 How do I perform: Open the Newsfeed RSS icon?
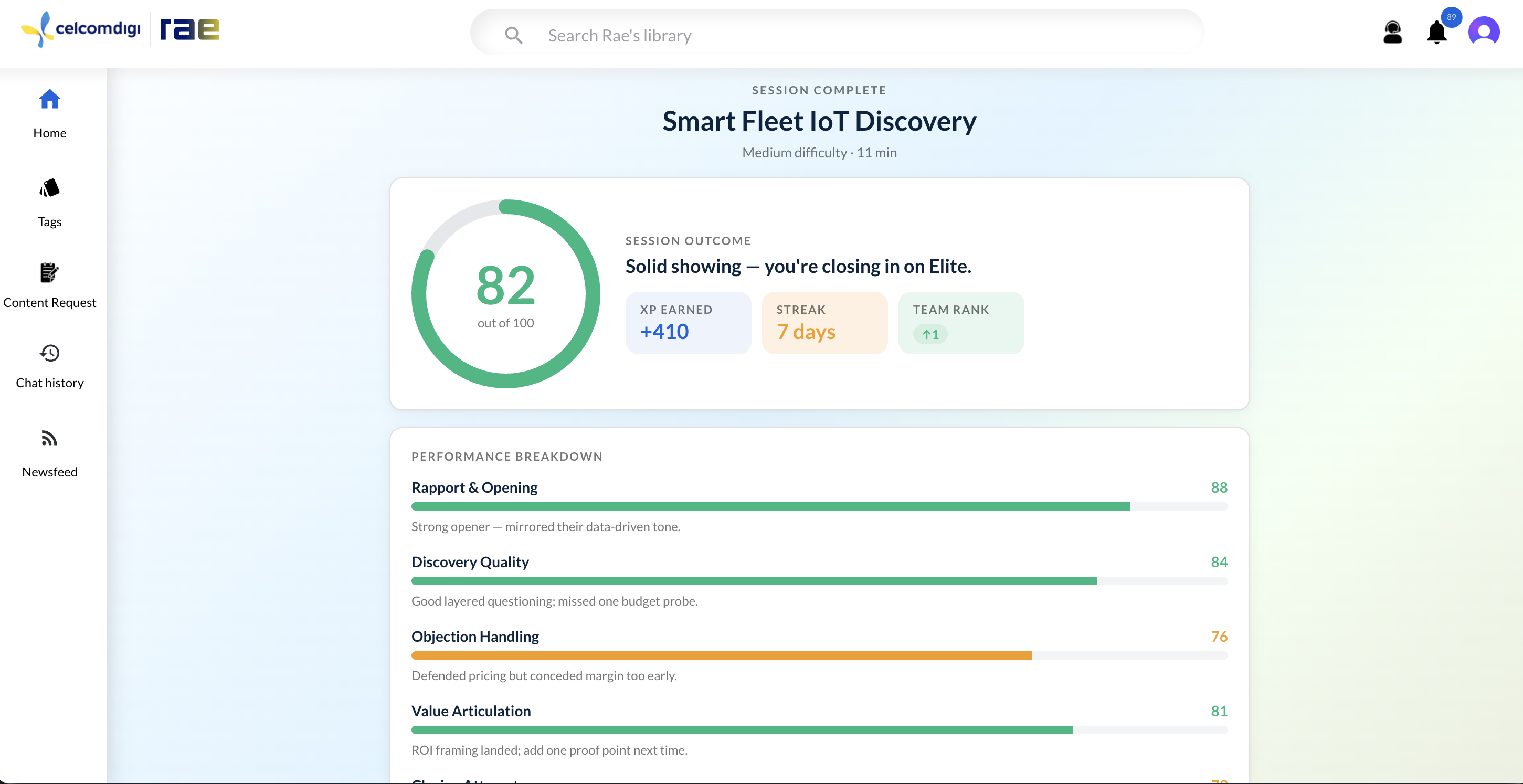pos(50,439)
